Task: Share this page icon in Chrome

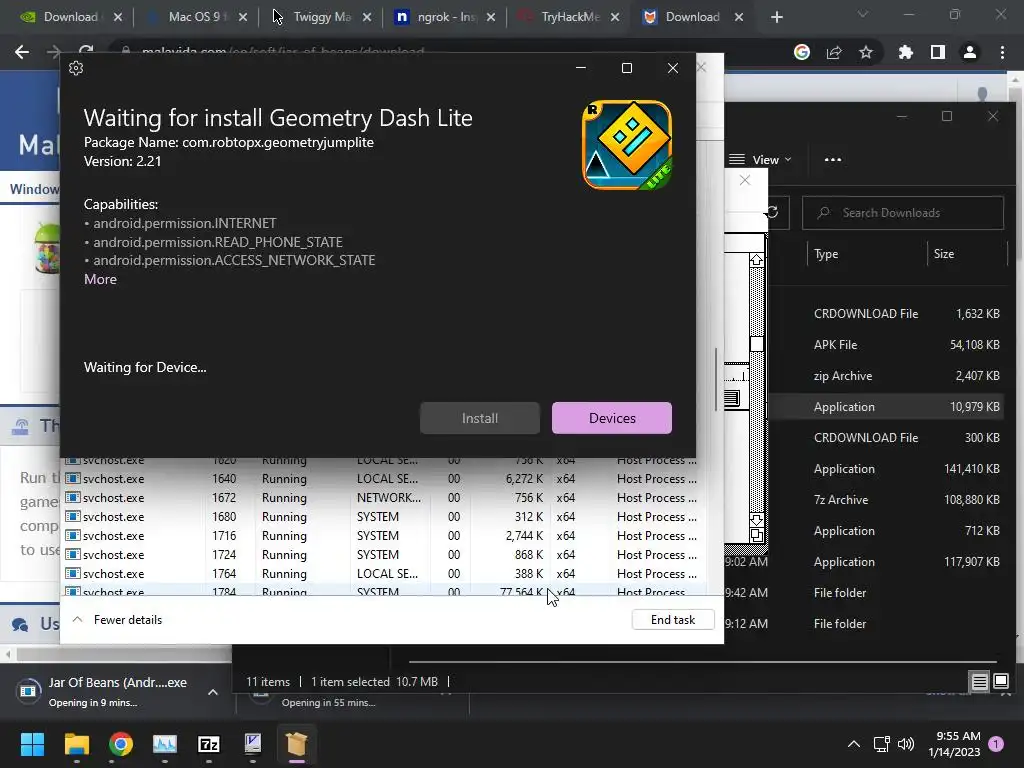Action: [834, 52]
